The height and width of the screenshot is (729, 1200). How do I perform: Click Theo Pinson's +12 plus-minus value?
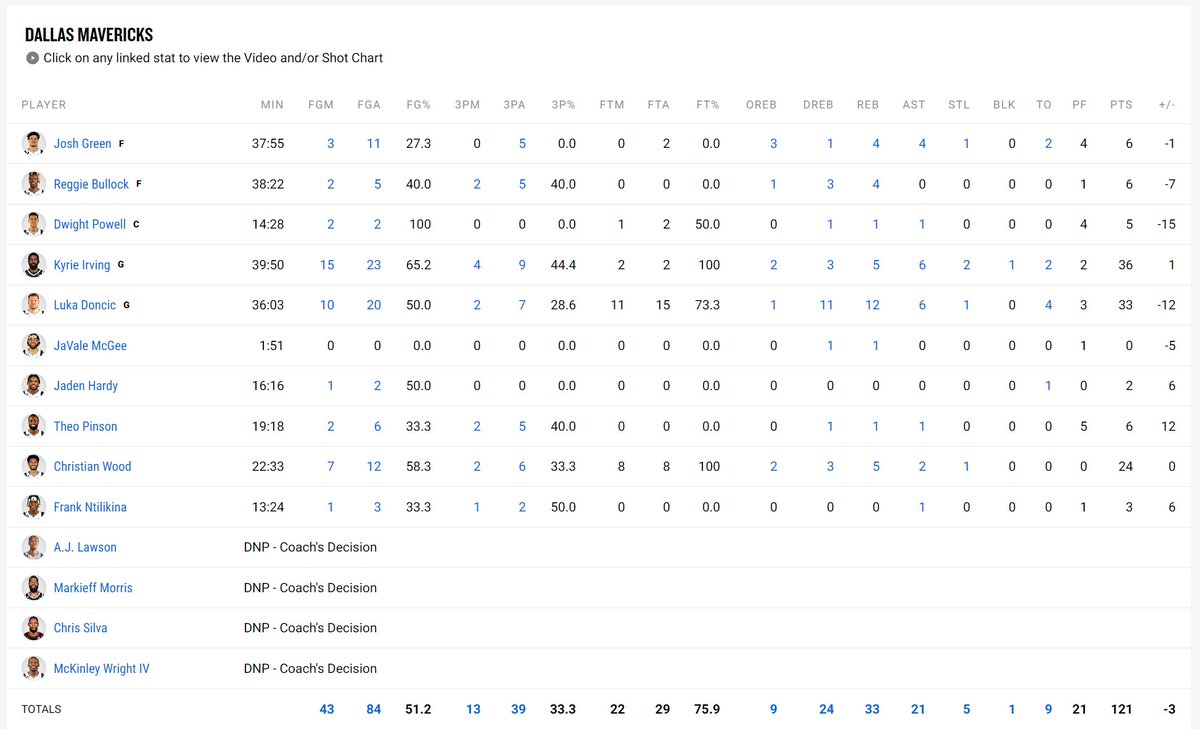tap(1168, 426)
